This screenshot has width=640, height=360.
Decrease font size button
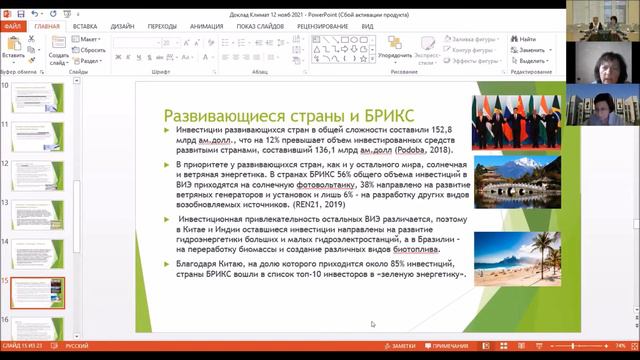[197, 43]
